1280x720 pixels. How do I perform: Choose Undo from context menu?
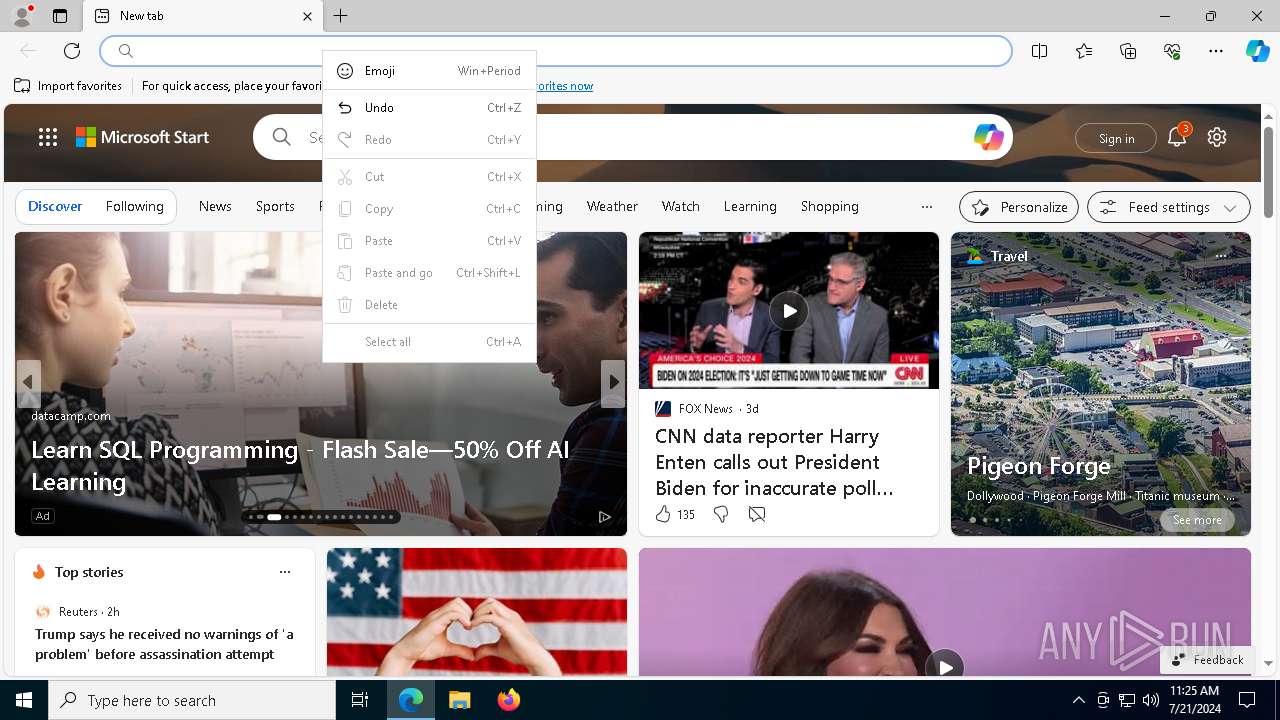pos(429,108)
